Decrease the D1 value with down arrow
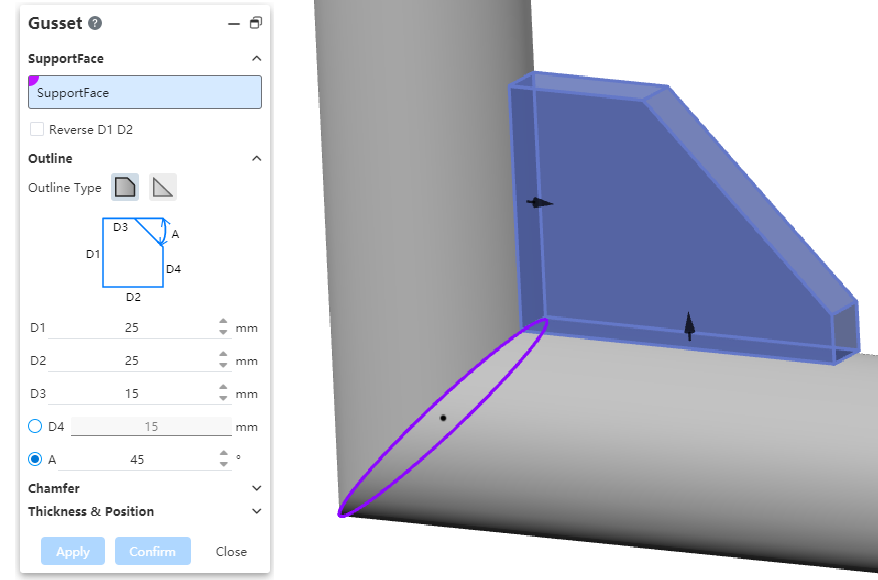The width and height of the screenshot is (878, 580). tap(223, 332)
